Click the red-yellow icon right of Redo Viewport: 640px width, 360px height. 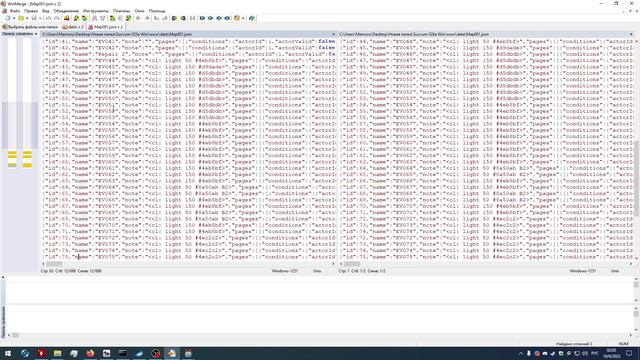[67, 18]
